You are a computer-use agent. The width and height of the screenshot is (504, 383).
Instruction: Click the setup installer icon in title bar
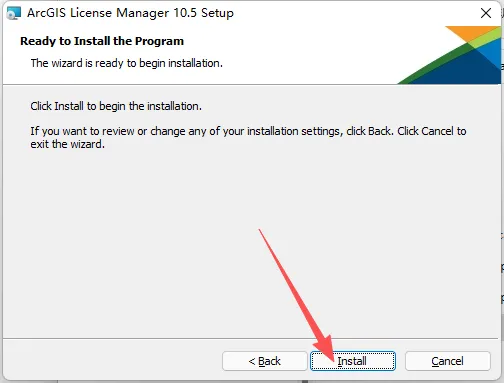(14, 13)
